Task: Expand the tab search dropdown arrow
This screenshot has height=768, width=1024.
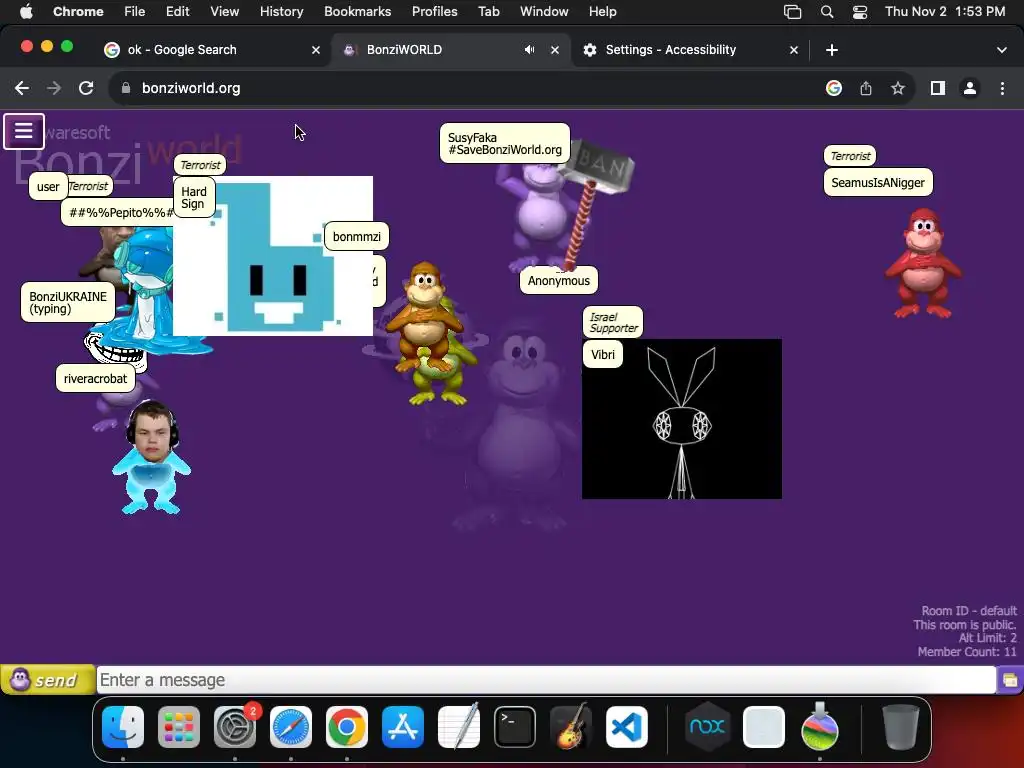Action: 1002,50
